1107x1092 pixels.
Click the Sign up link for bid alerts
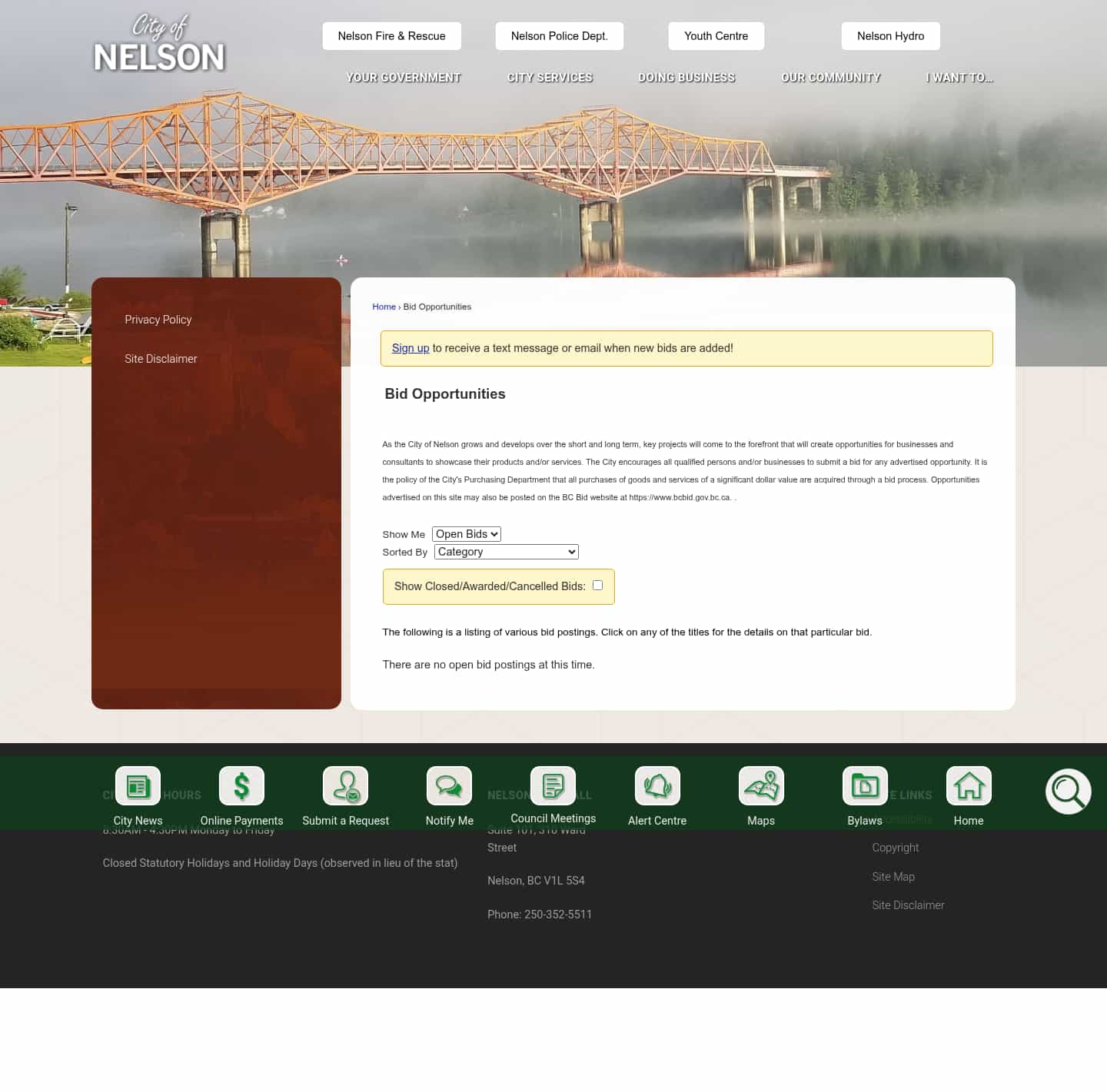(x=410, y=348)
